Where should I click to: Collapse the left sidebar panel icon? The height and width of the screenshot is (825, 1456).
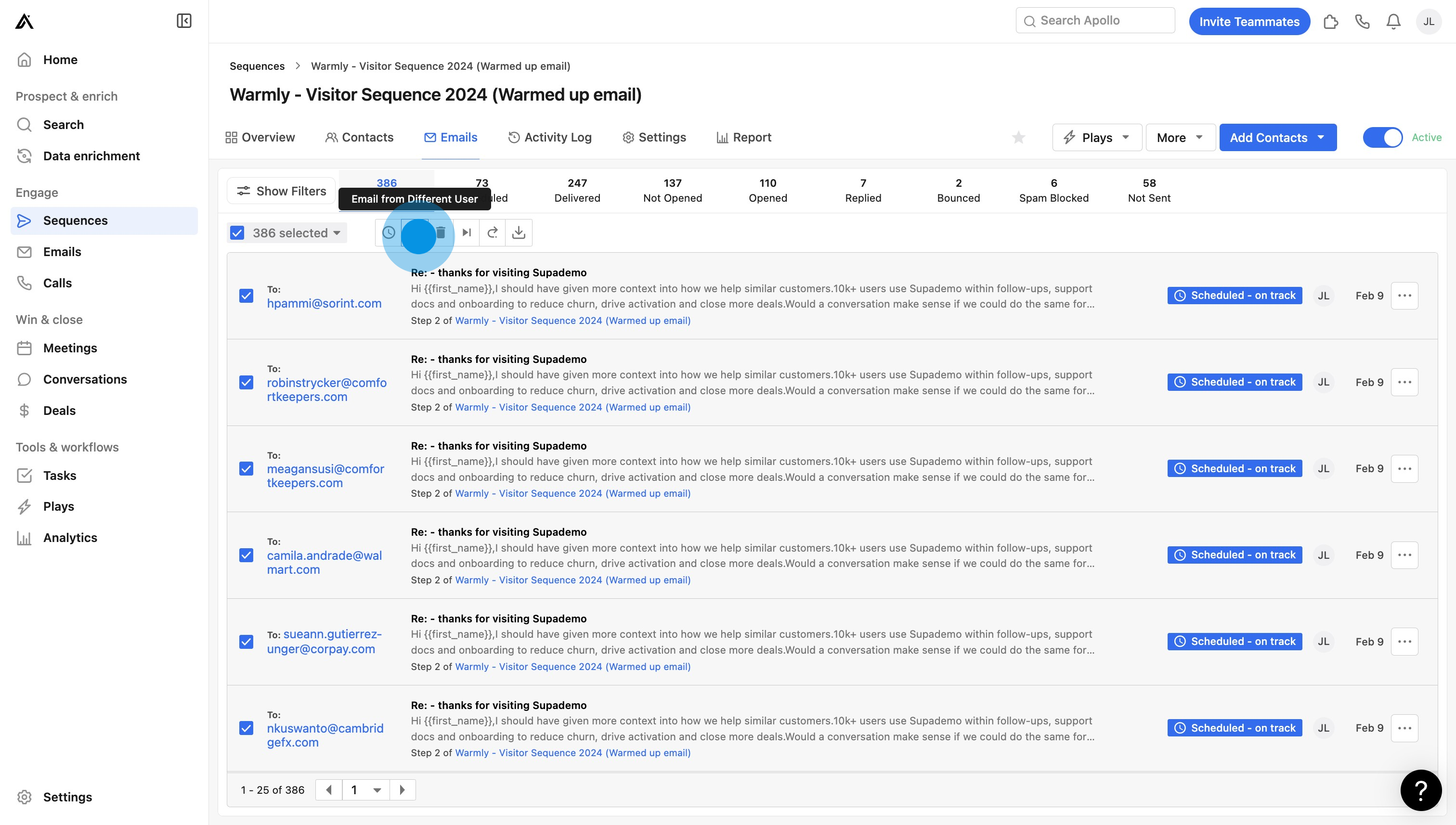(184, 21)
